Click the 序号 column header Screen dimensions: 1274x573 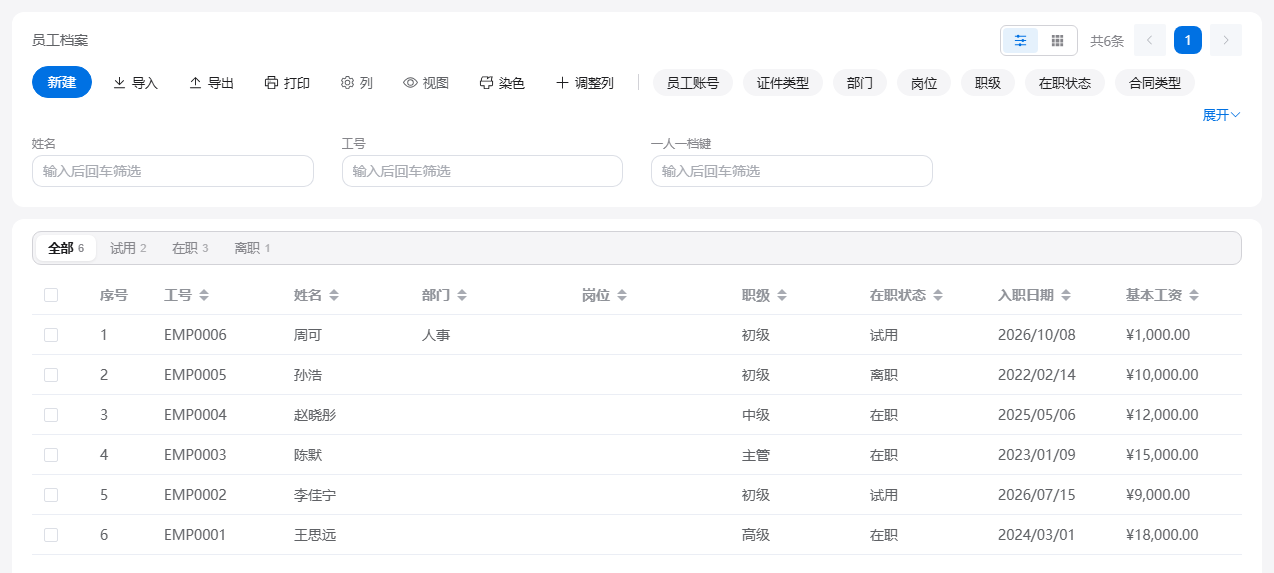pos(114,295)
